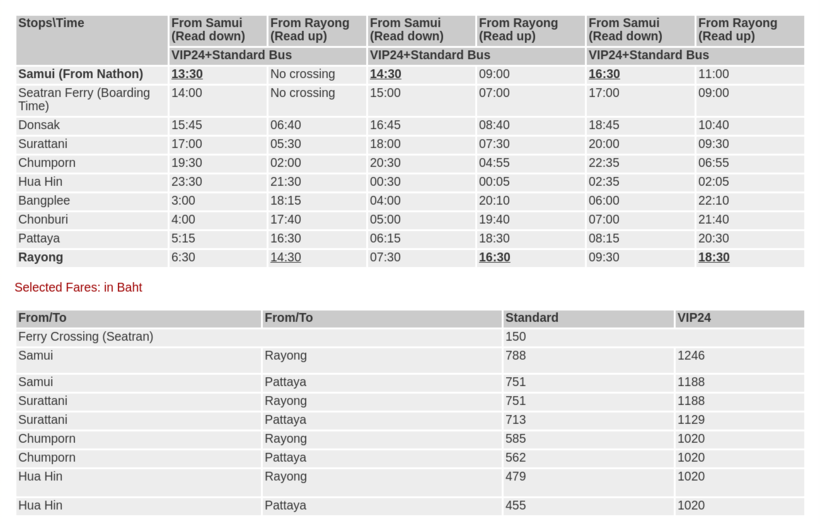Click the bold Rayong stop row label

coord(40,257)
